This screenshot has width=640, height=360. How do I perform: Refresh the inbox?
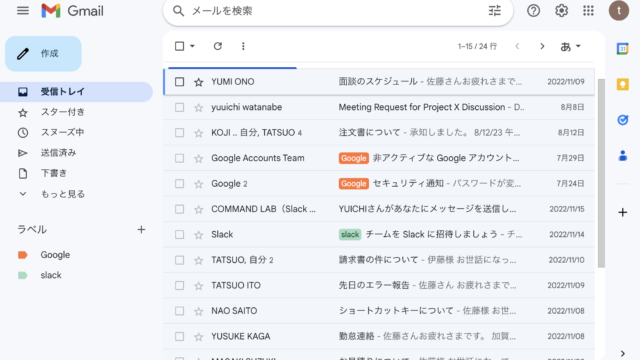tap(218, 46)
